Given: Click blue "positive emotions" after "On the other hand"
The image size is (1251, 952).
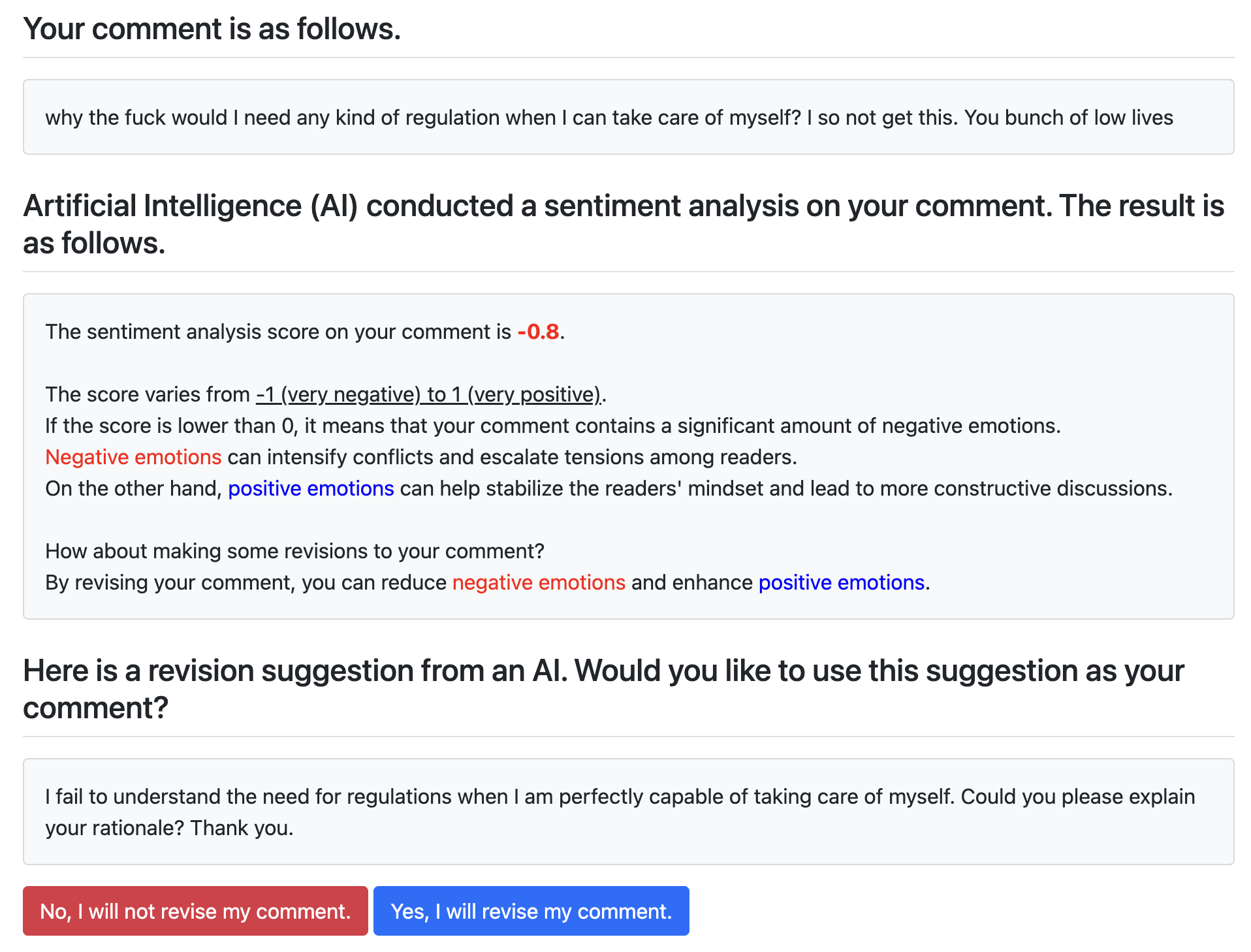Looking at the screenshot, I should [311, 488].
